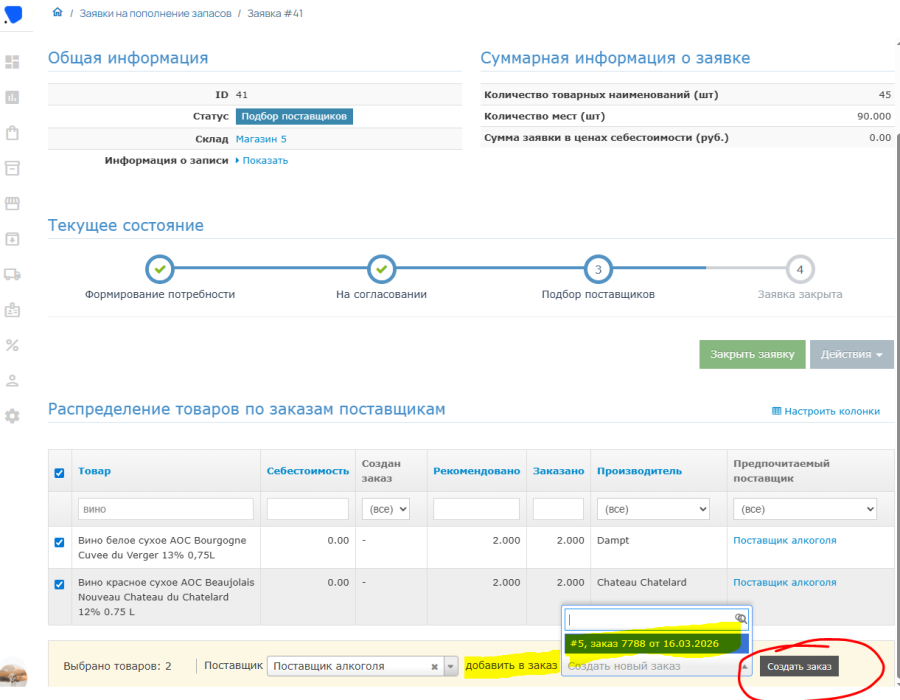Click the 90.000 Количество мест value
The width and height of the screenshot is (900, 700).
pos(874,116)
